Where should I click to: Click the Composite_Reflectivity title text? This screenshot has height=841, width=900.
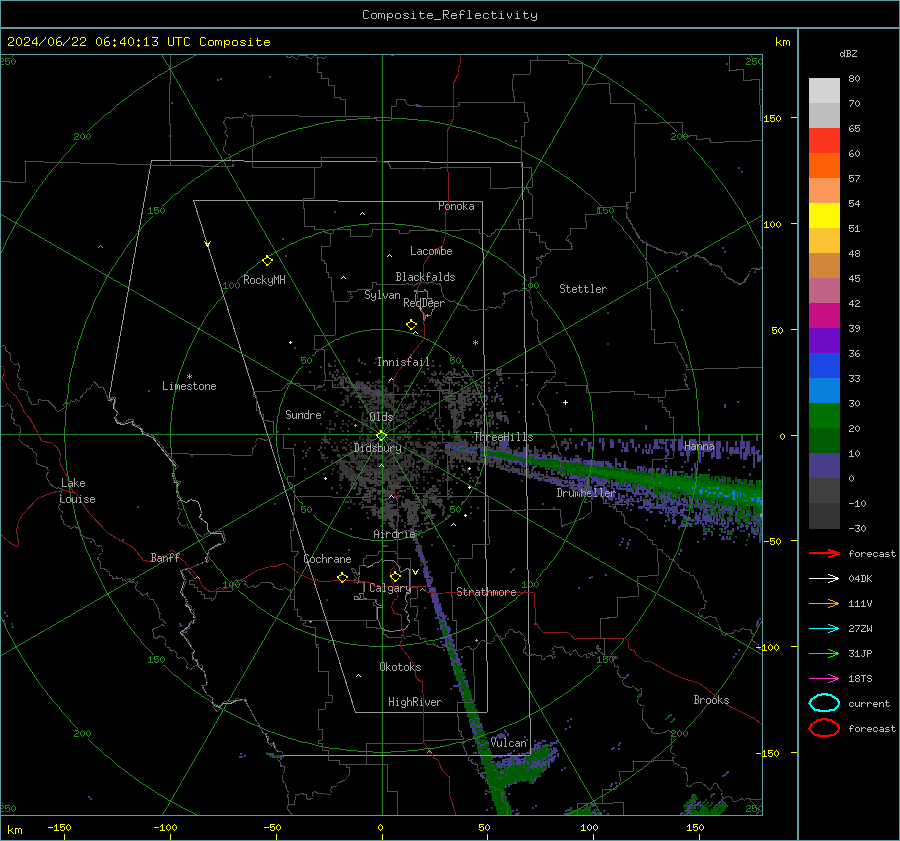pos(450,15)
